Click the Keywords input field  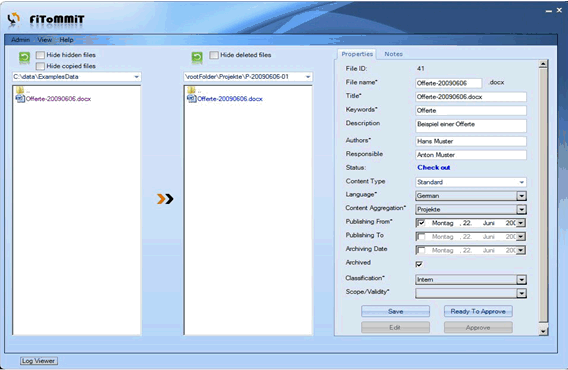(471, 111)
